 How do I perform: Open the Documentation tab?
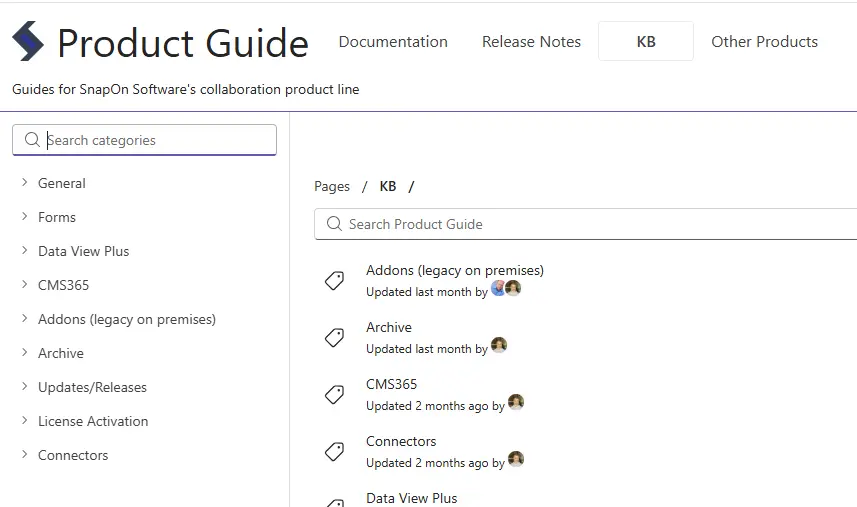point(393,42)
